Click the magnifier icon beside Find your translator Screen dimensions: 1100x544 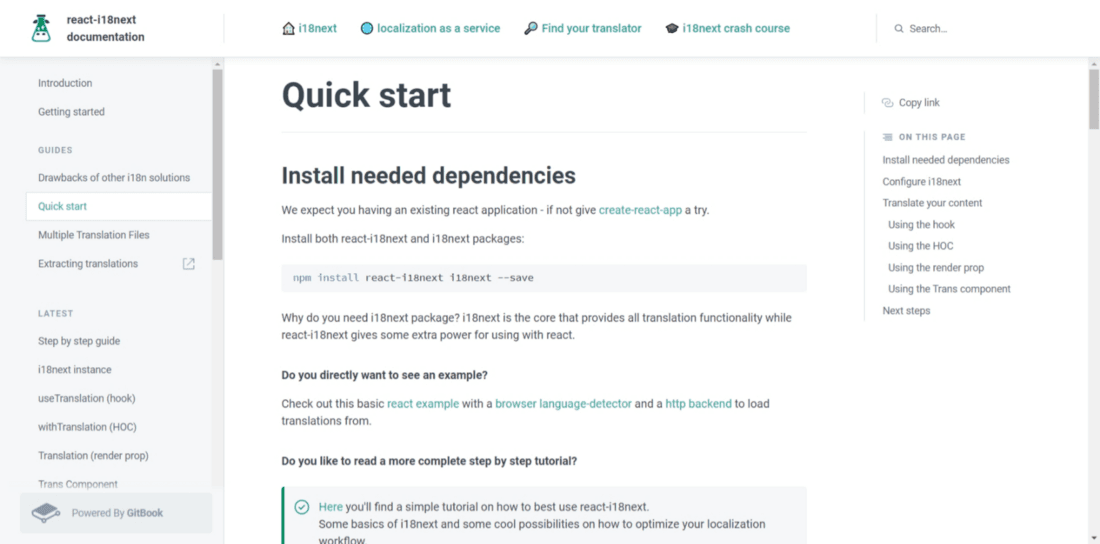point(531,29)
